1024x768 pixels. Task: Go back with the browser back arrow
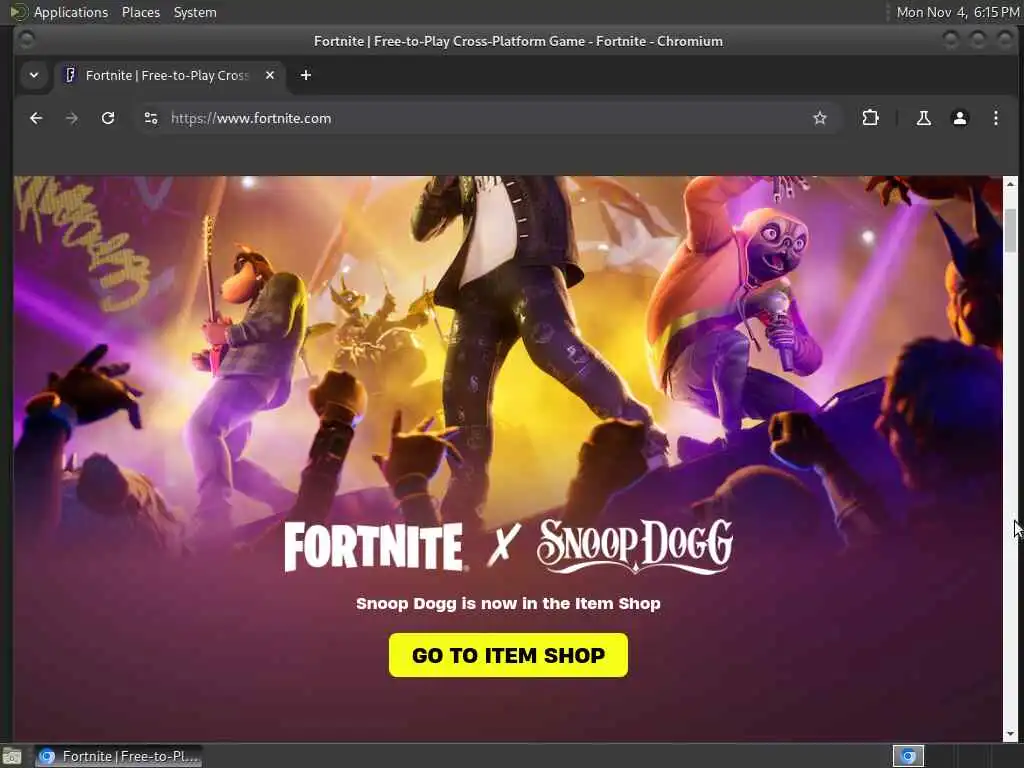36,118
